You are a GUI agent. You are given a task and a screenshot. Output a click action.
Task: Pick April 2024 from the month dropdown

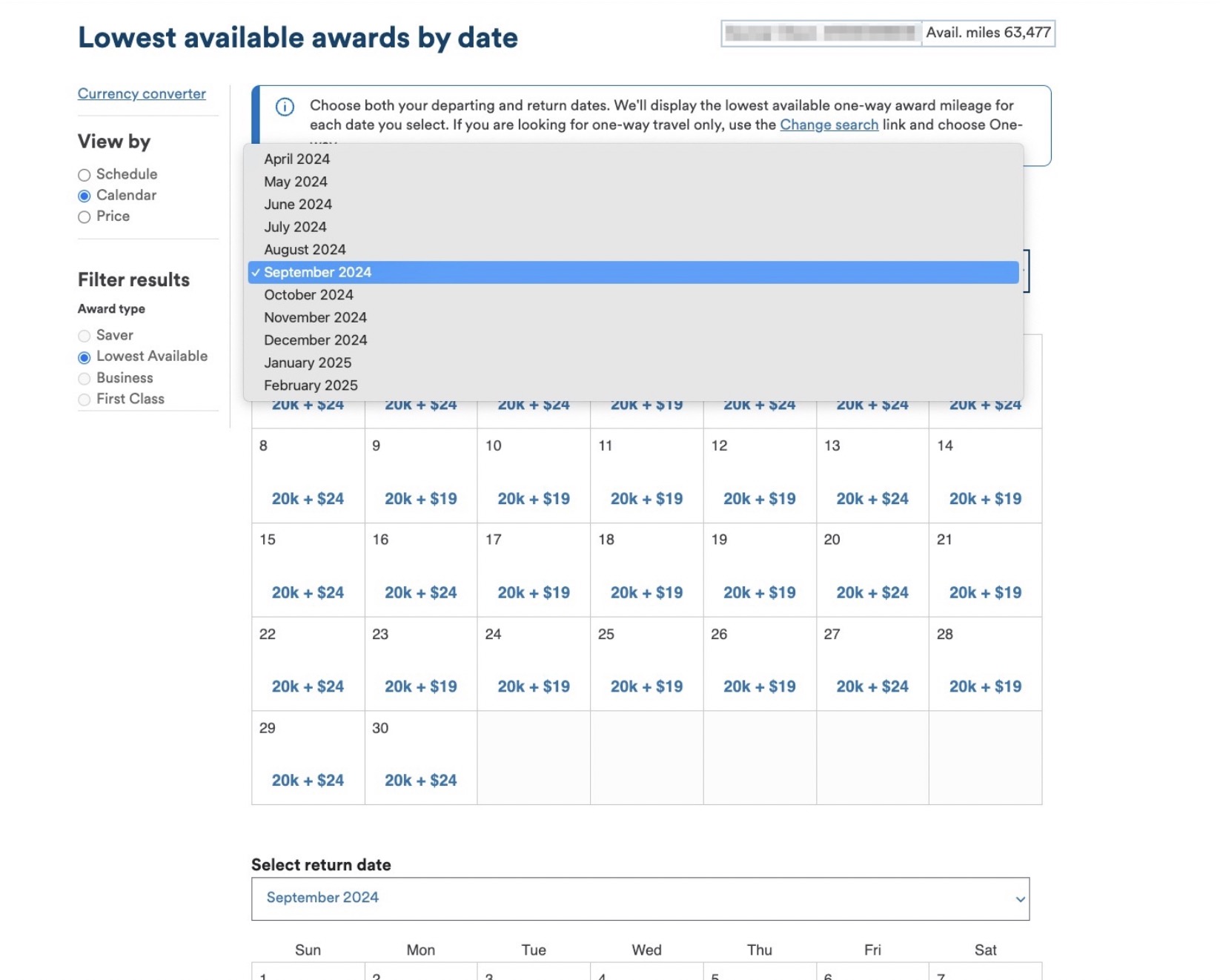click(x=297, y=159)
